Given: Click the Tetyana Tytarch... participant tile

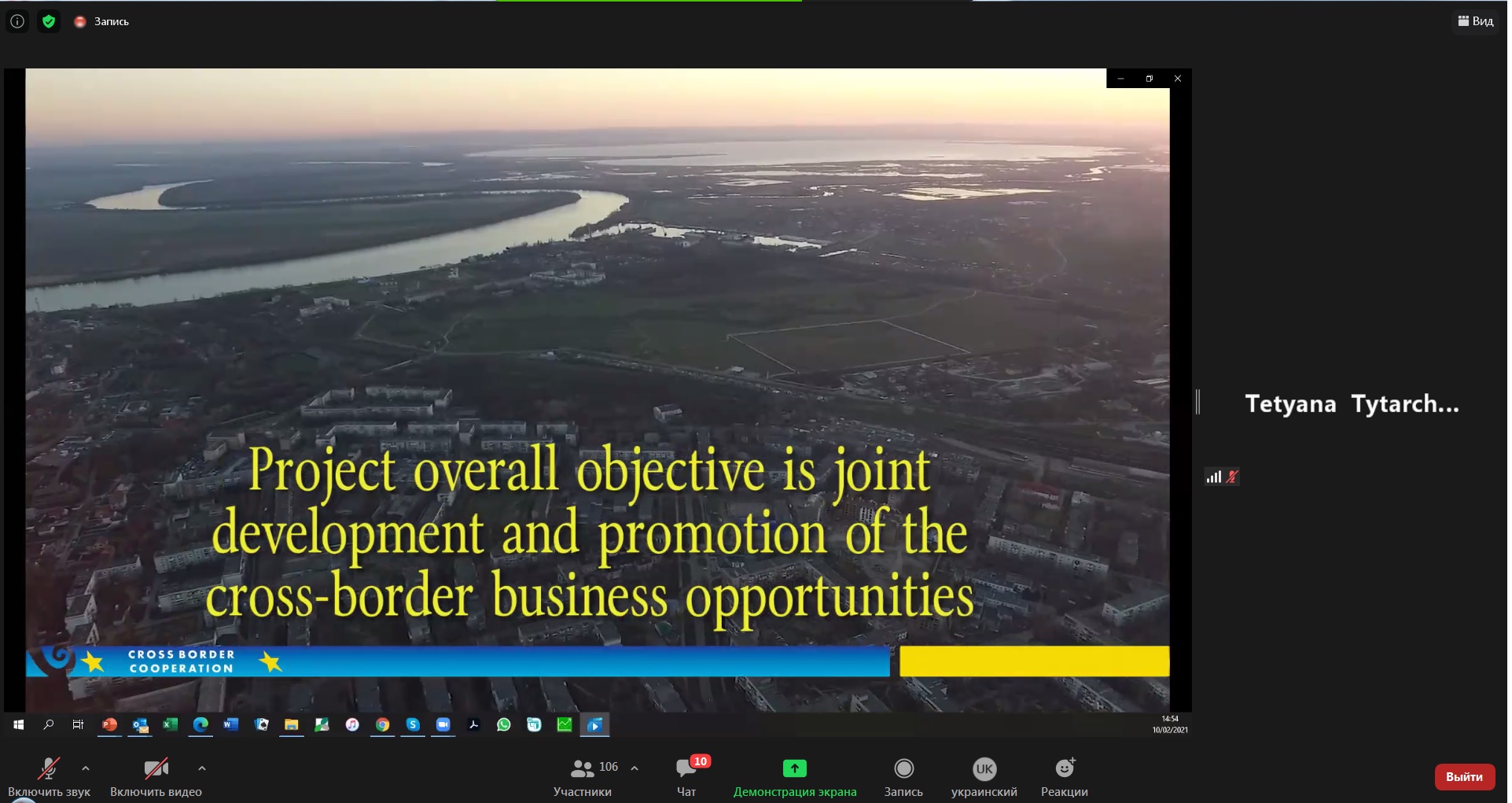Looking at the screenshot, I should coord(1352,404).
